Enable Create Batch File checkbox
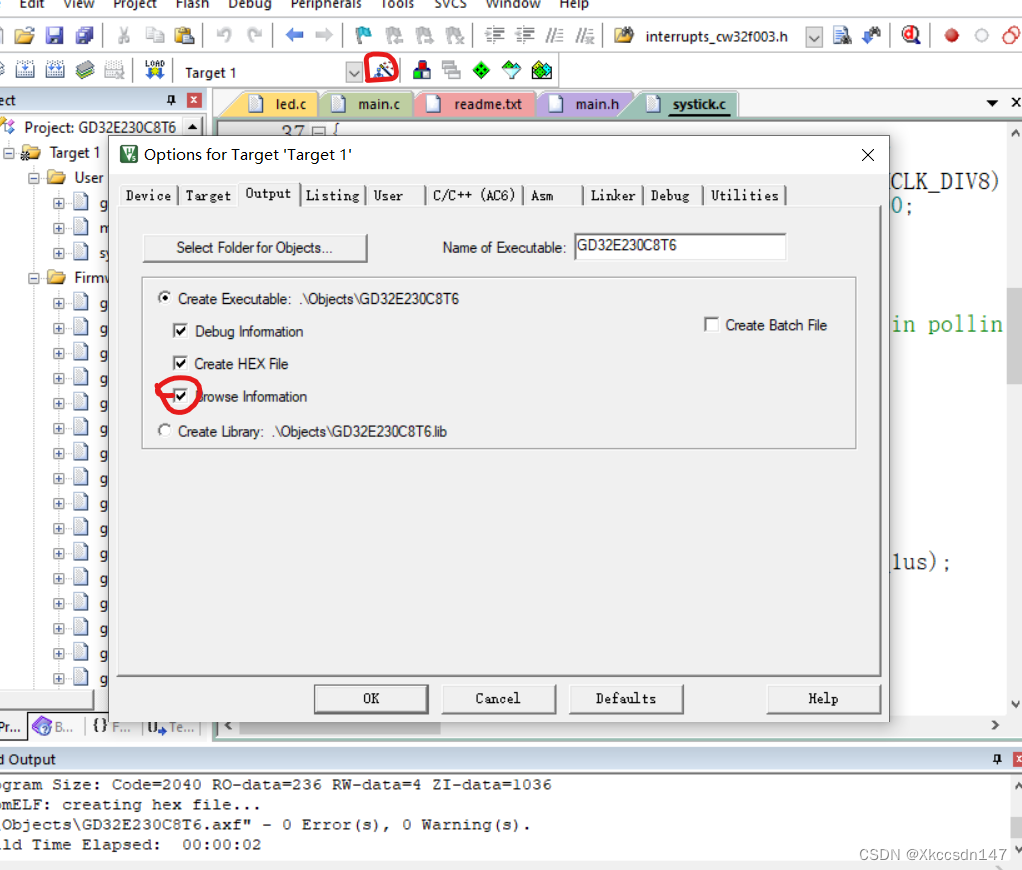 (711, 325)
